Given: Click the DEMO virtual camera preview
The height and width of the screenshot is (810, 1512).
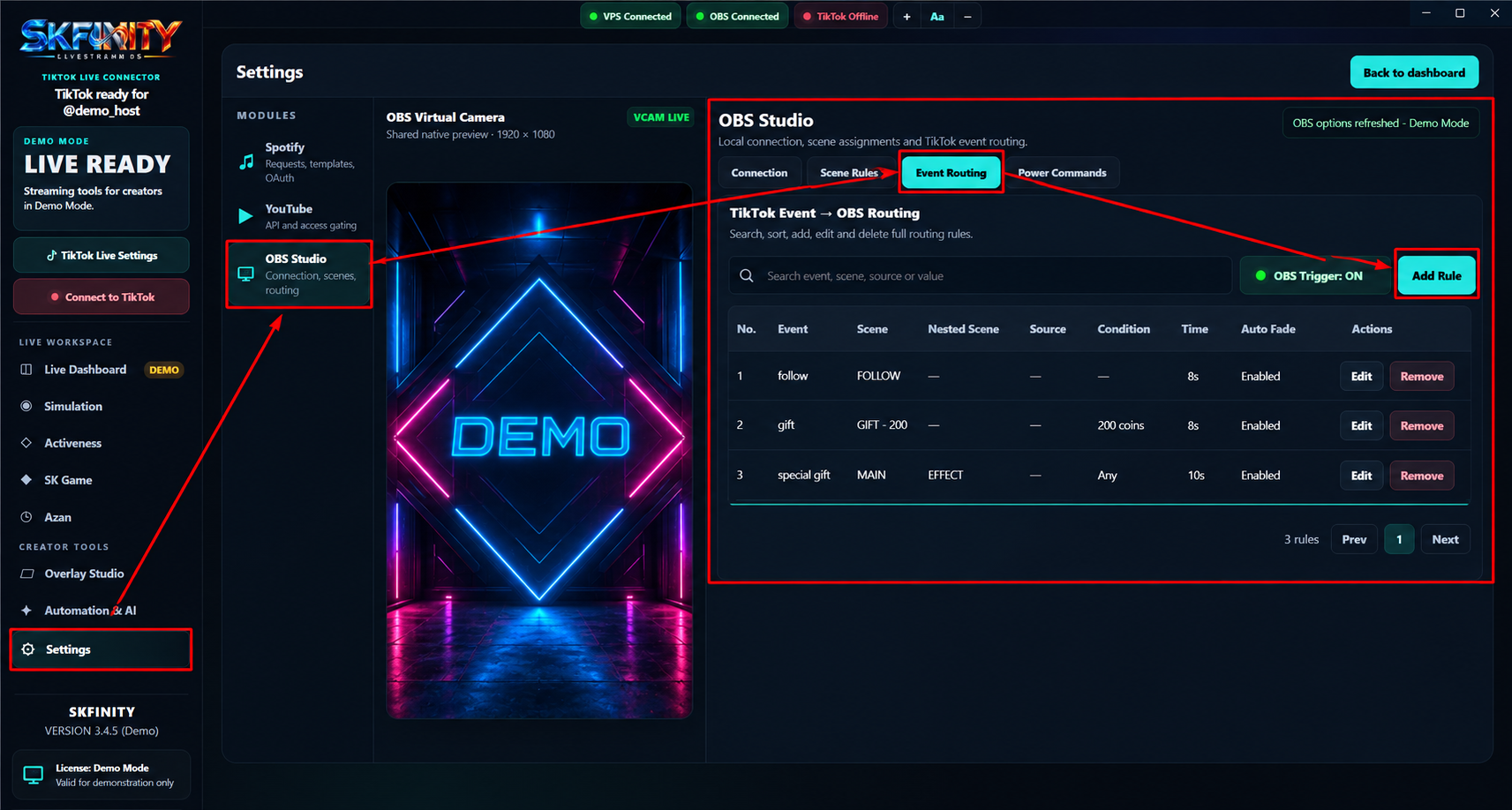Looking at the screenshot, I should [539, 450].
